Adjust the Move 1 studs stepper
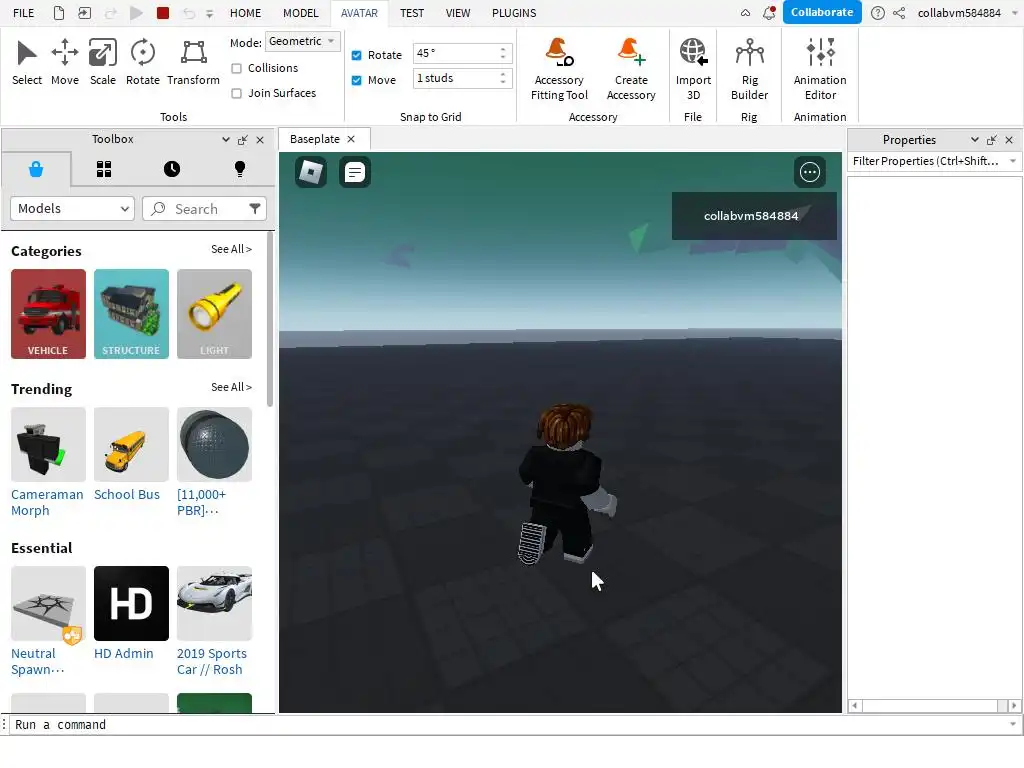This screenshot has width=1024, height=768. (503, 78)
